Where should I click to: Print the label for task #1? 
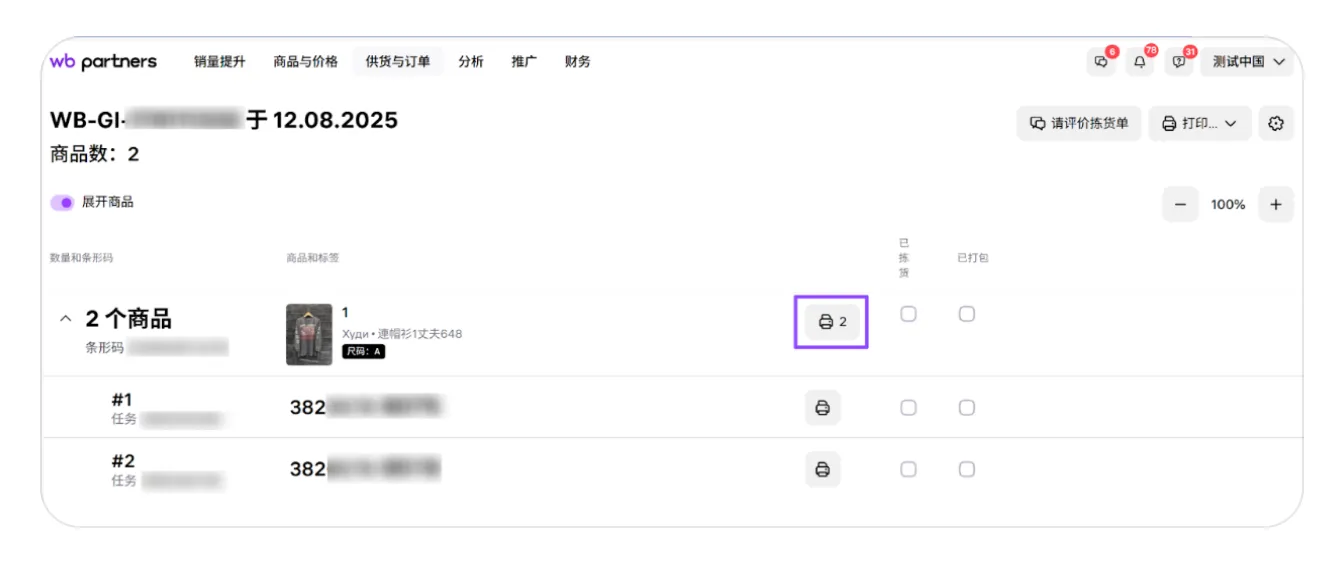823,408
